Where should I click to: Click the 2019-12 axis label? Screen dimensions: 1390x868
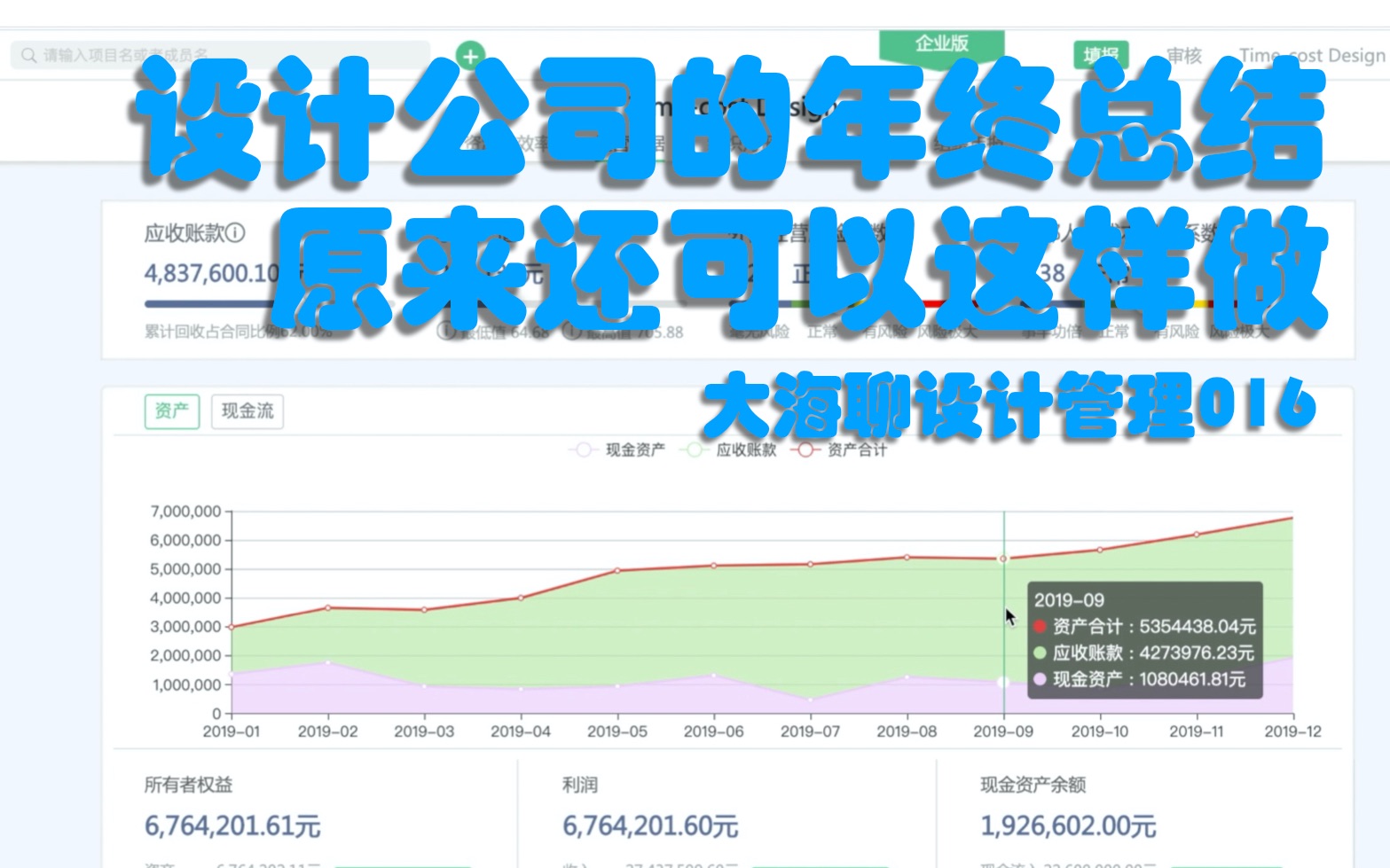[1293, 731]
